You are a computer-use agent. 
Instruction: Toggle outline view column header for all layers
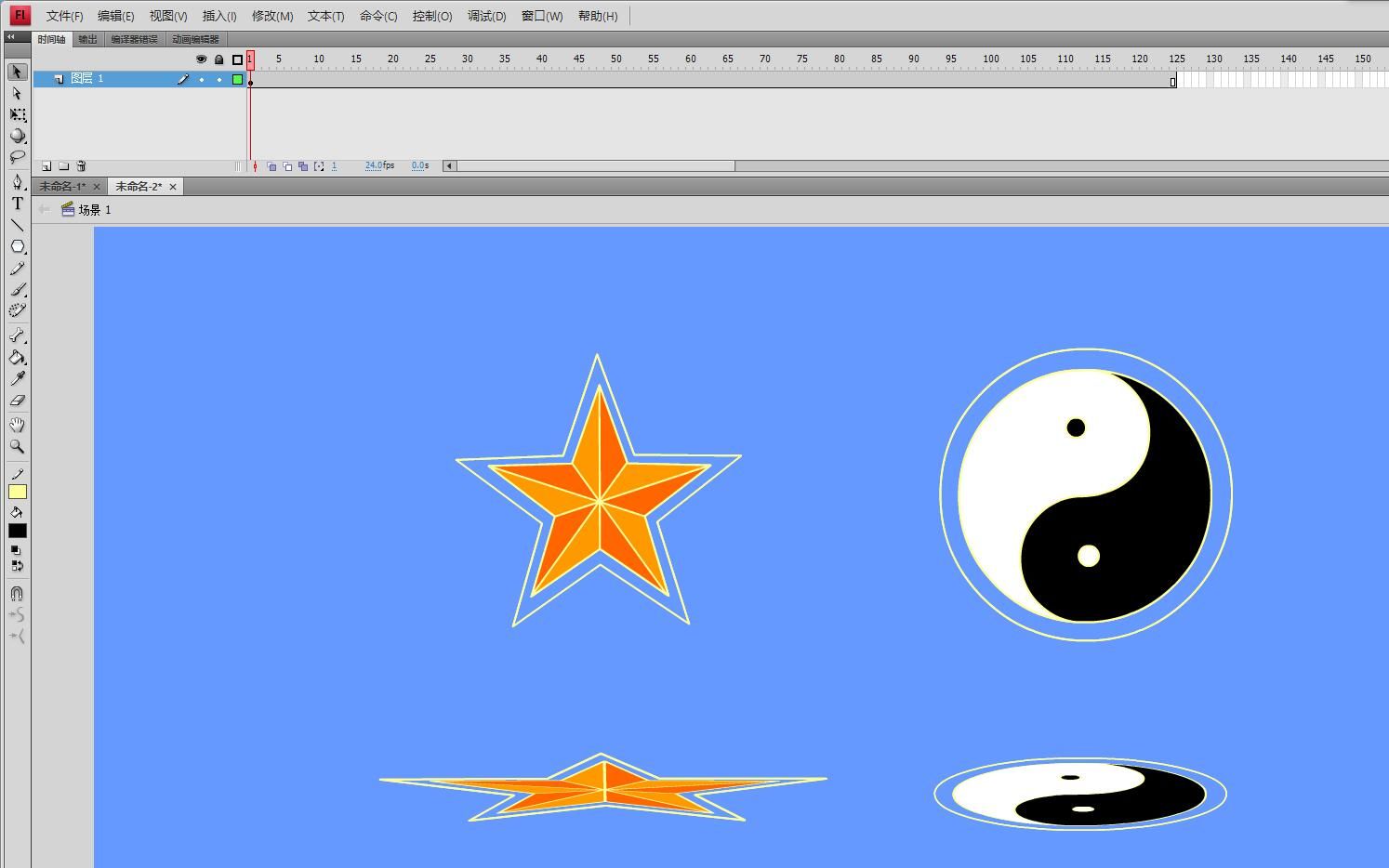point(237,59)
